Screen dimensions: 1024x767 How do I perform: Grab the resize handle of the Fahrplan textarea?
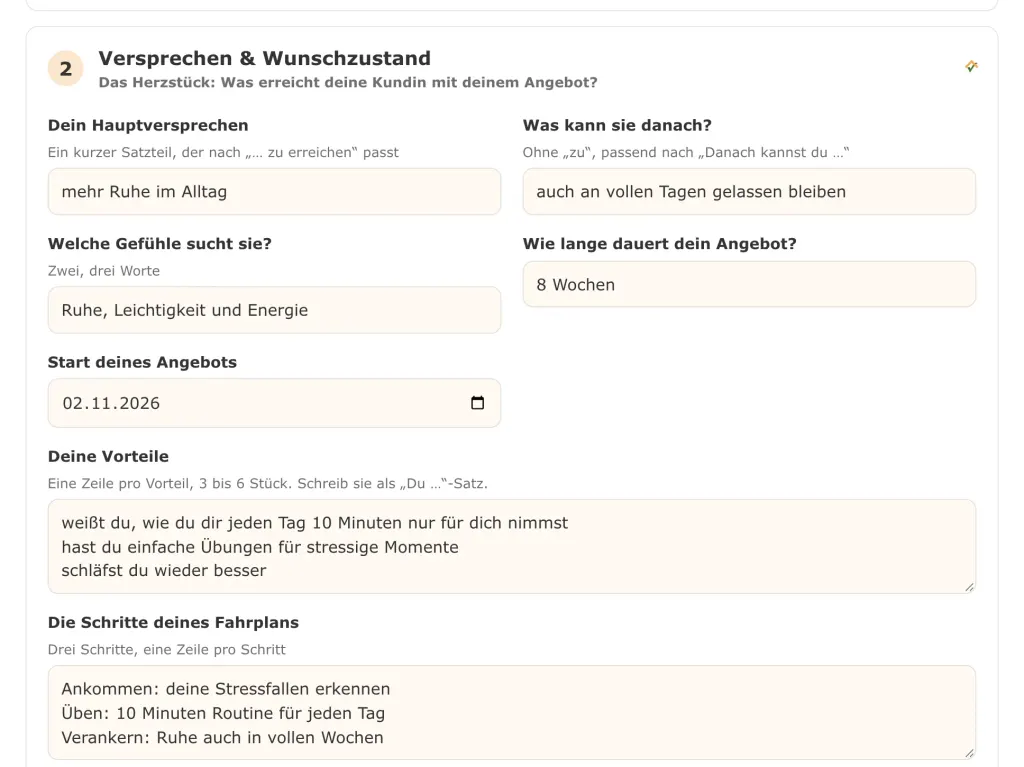click(x=969, y=753)
